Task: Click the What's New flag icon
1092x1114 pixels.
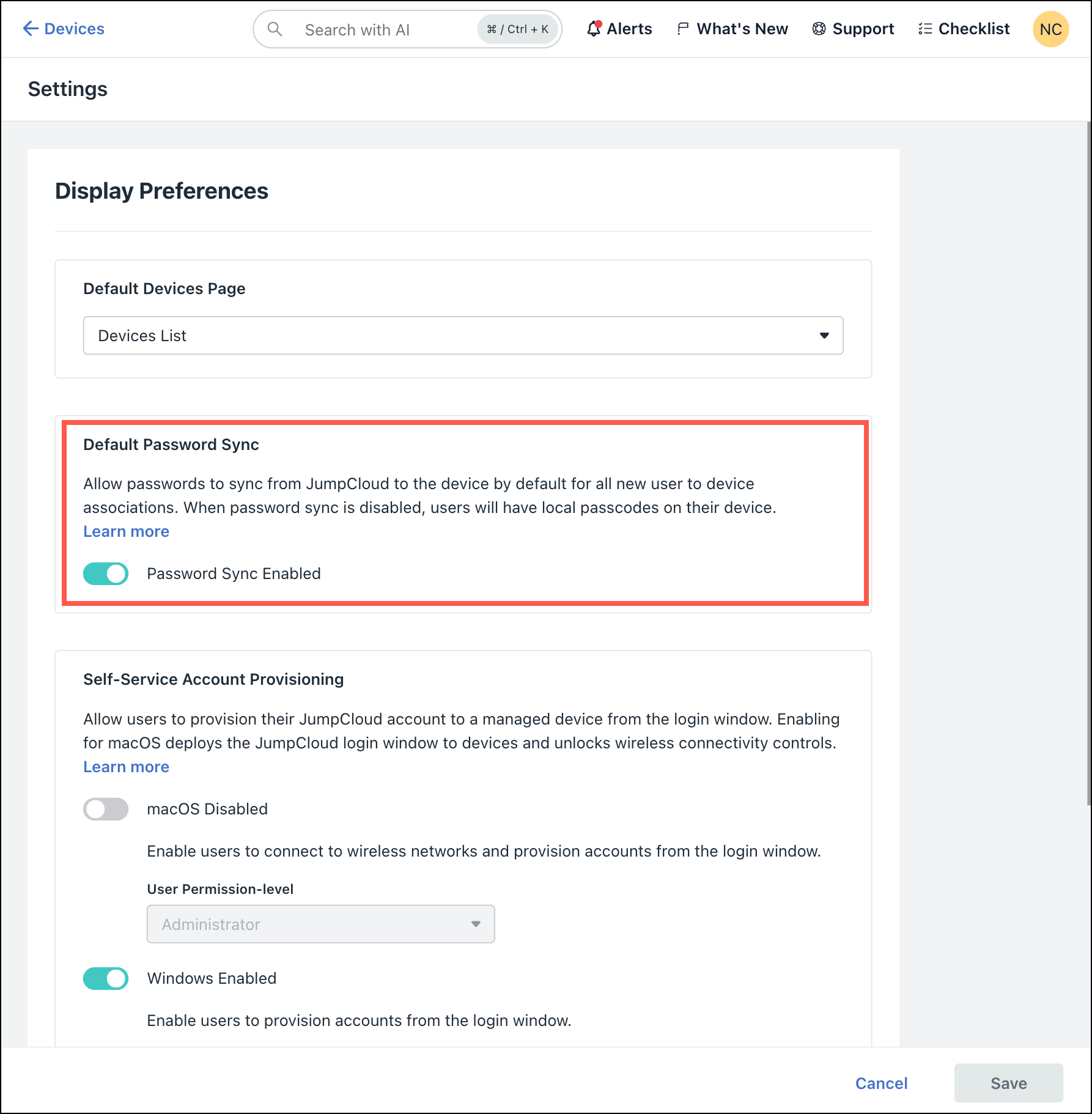Action: 683,28
